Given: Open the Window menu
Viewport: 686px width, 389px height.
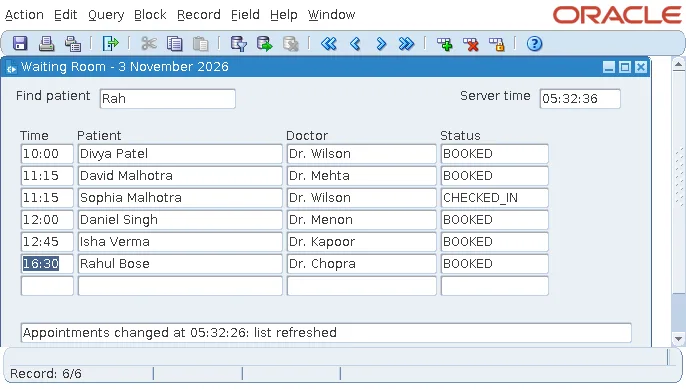Looking at the screenshot, I should [x=331, y=15].
